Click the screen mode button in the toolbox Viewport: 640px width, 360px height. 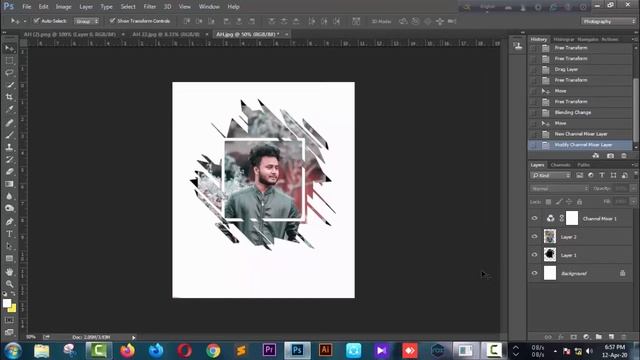[9, 332]
